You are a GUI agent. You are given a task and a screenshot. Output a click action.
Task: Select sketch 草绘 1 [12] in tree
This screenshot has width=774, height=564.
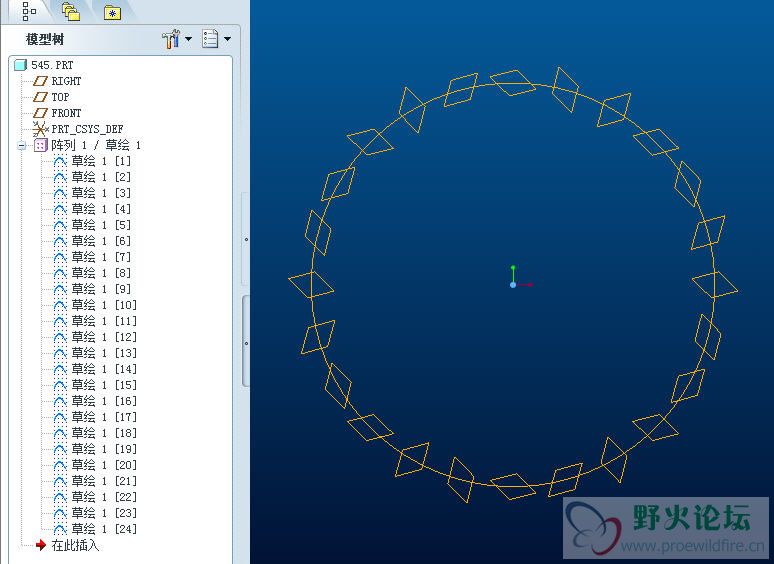point(103,337)
